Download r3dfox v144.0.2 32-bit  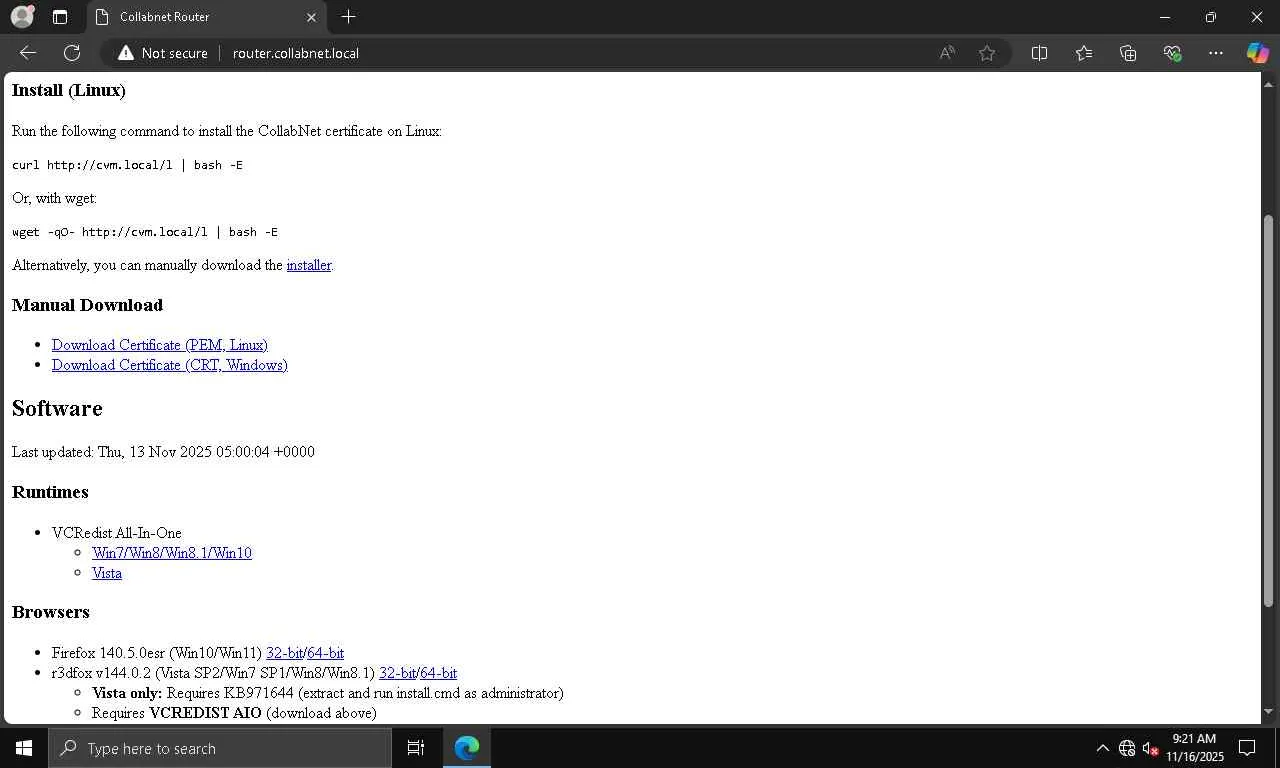pos(397,673)
